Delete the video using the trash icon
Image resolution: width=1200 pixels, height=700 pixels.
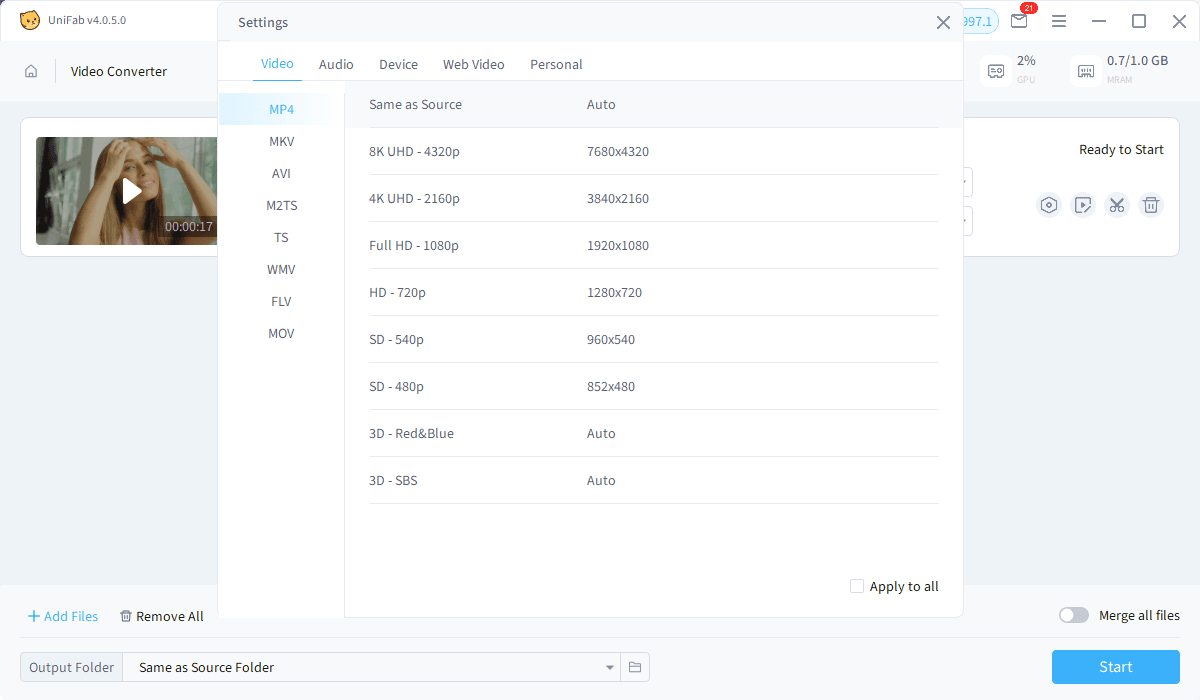[1151, 204]
